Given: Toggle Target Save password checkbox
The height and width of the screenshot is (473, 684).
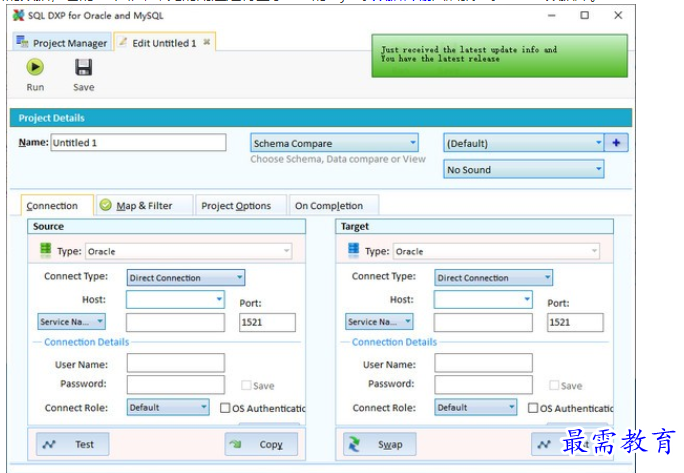Looking at the screenshot, I should click(x=554, y=385).
